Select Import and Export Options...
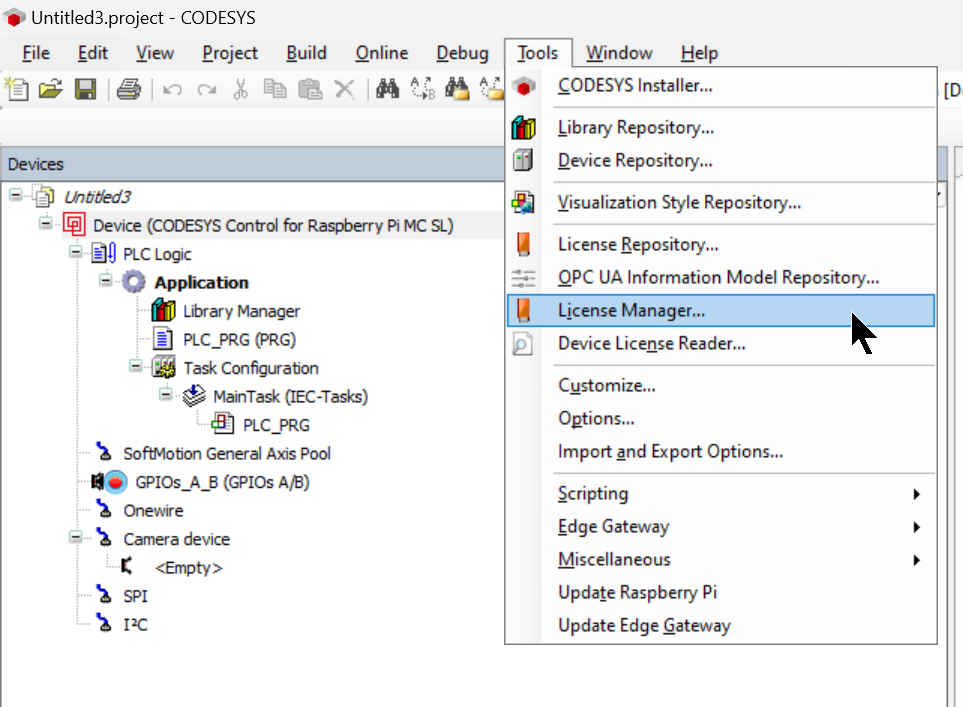 (721, 452)
